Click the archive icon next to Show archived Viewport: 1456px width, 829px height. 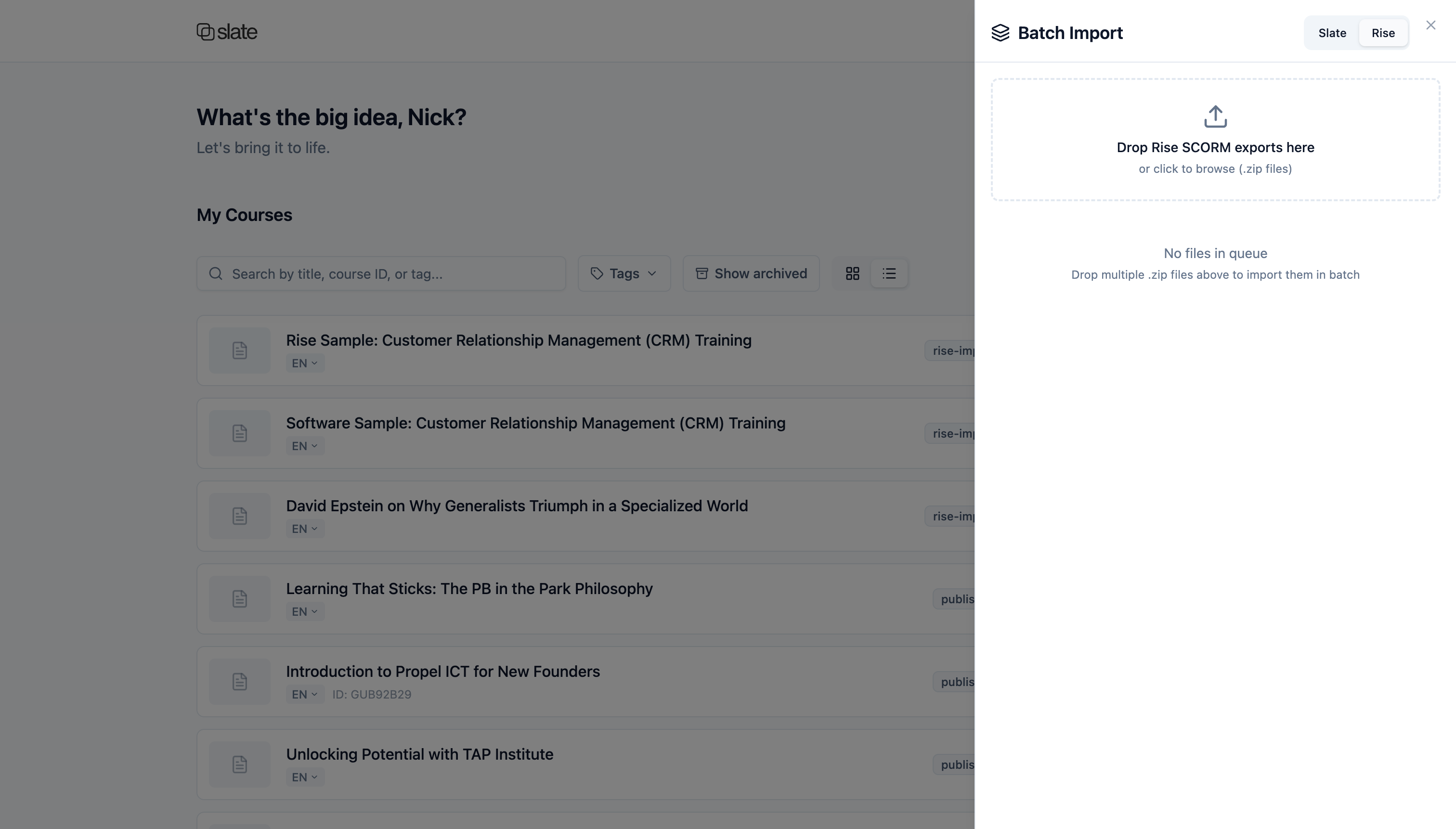tap(701, 273)
